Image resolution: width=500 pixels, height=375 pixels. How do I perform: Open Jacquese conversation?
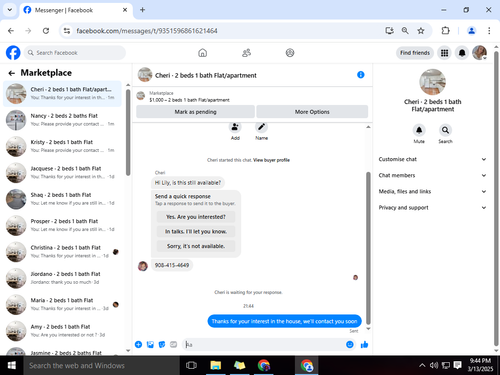click(62, 172)
